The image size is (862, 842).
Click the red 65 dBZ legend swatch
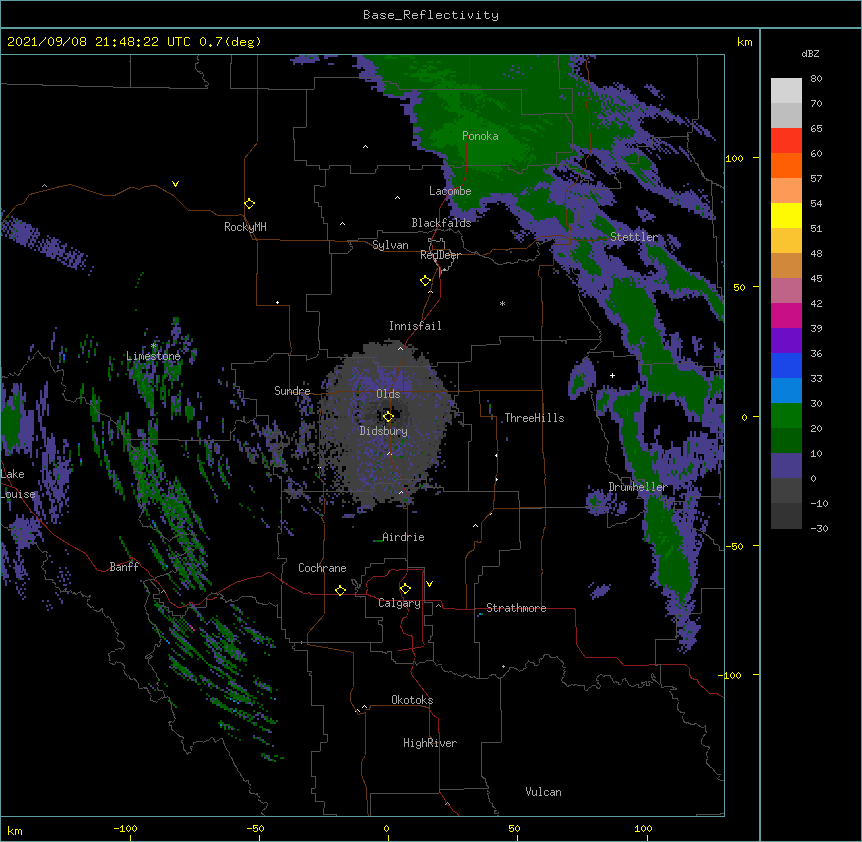pyautogui.click(x=786, y=140)
